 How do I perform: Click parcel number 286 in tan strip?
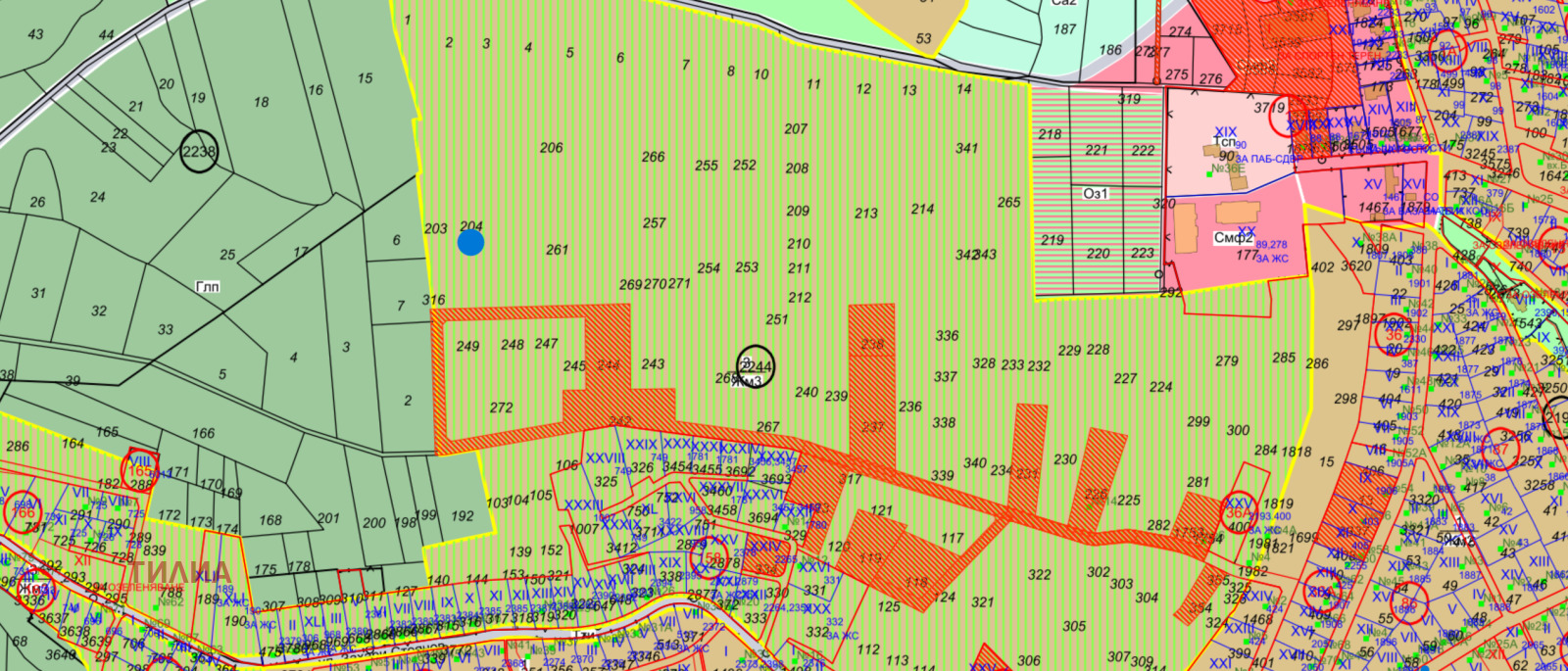[x=1317, y=363]
